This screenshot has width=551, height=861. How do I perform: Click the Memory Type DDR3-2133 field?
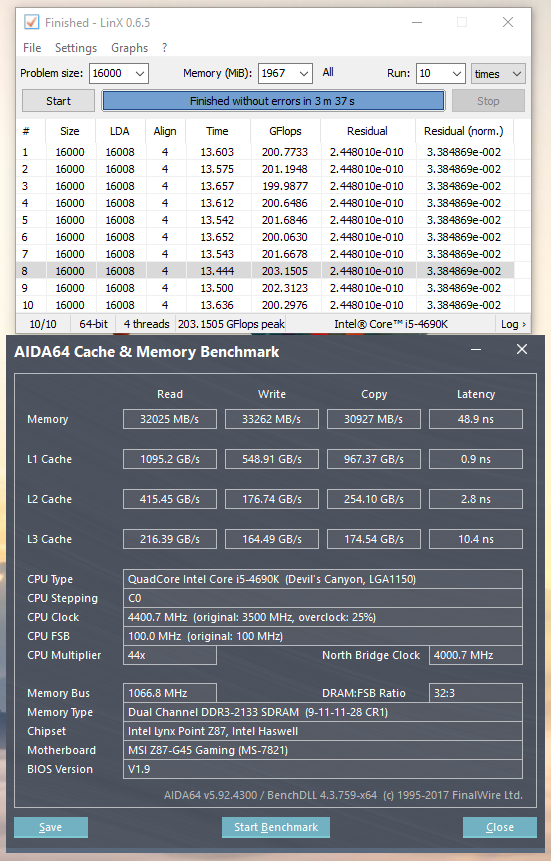322,712
